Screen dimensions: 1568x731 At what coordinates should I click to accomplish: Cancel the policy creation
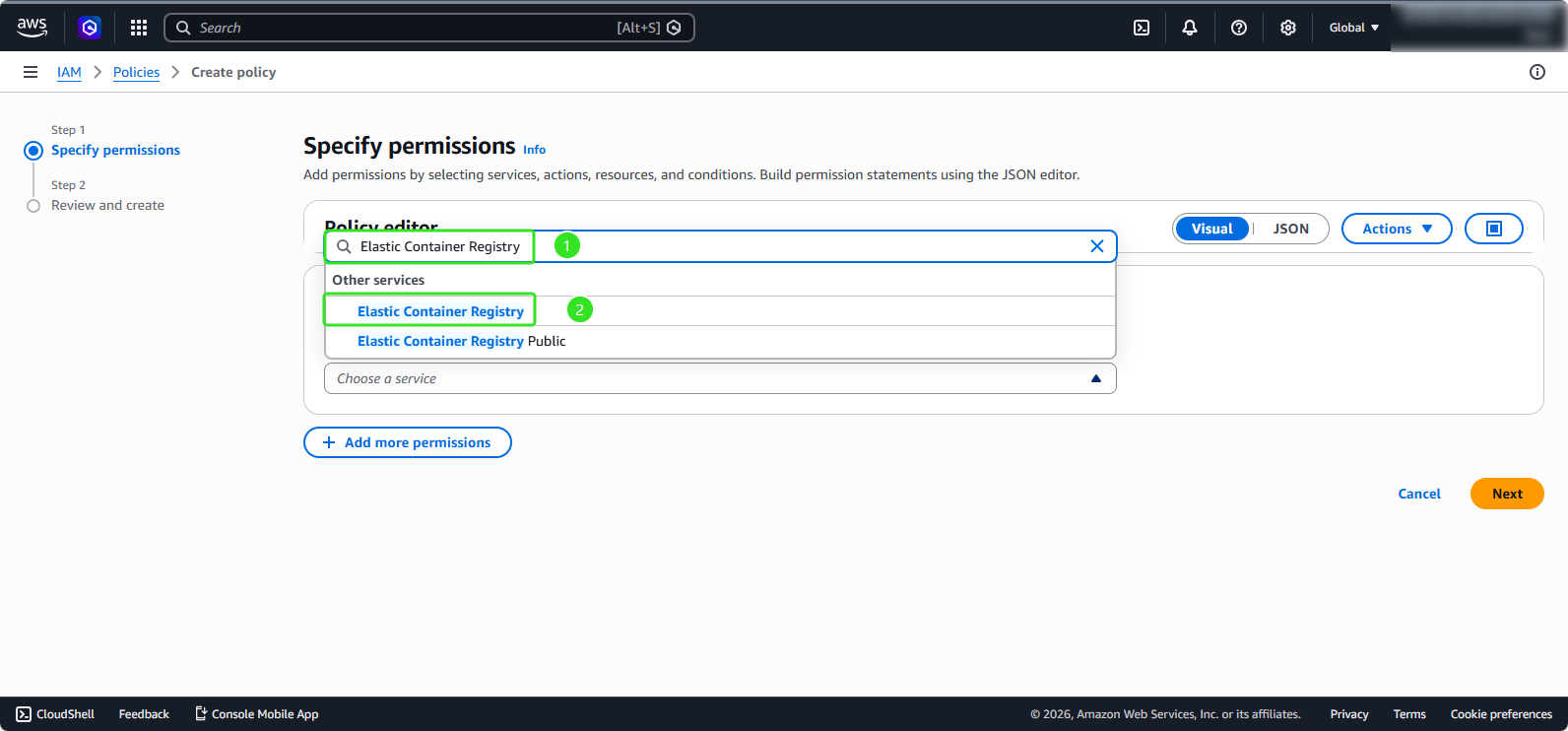(x=1419, y=494)
